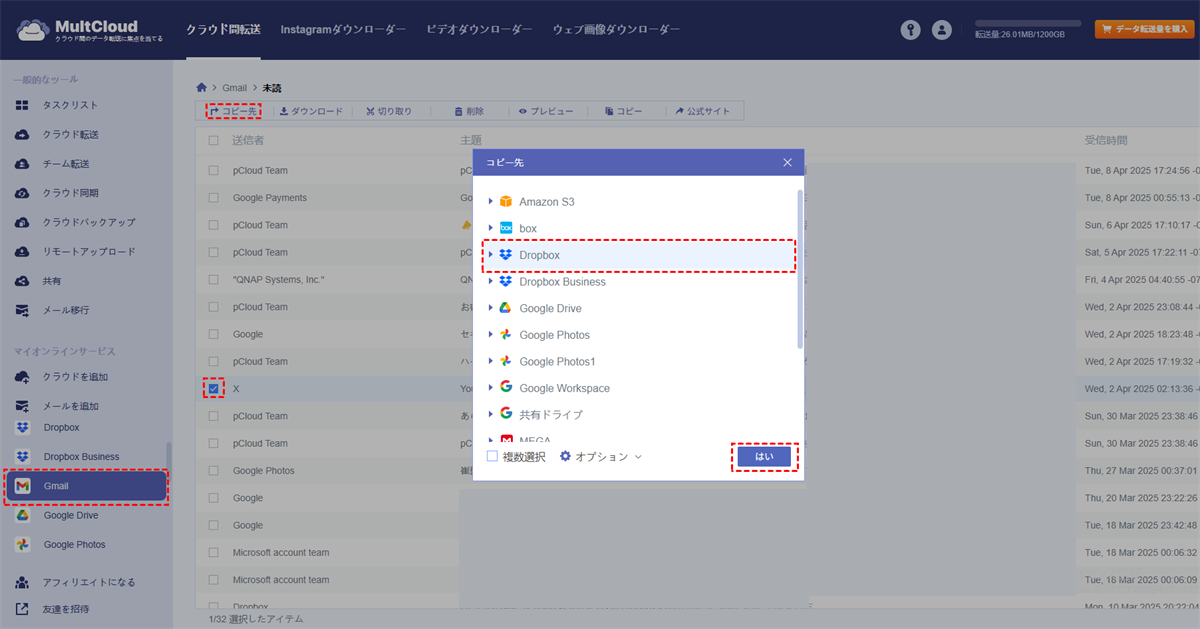Click ダウンロード in toolbar

311,112
